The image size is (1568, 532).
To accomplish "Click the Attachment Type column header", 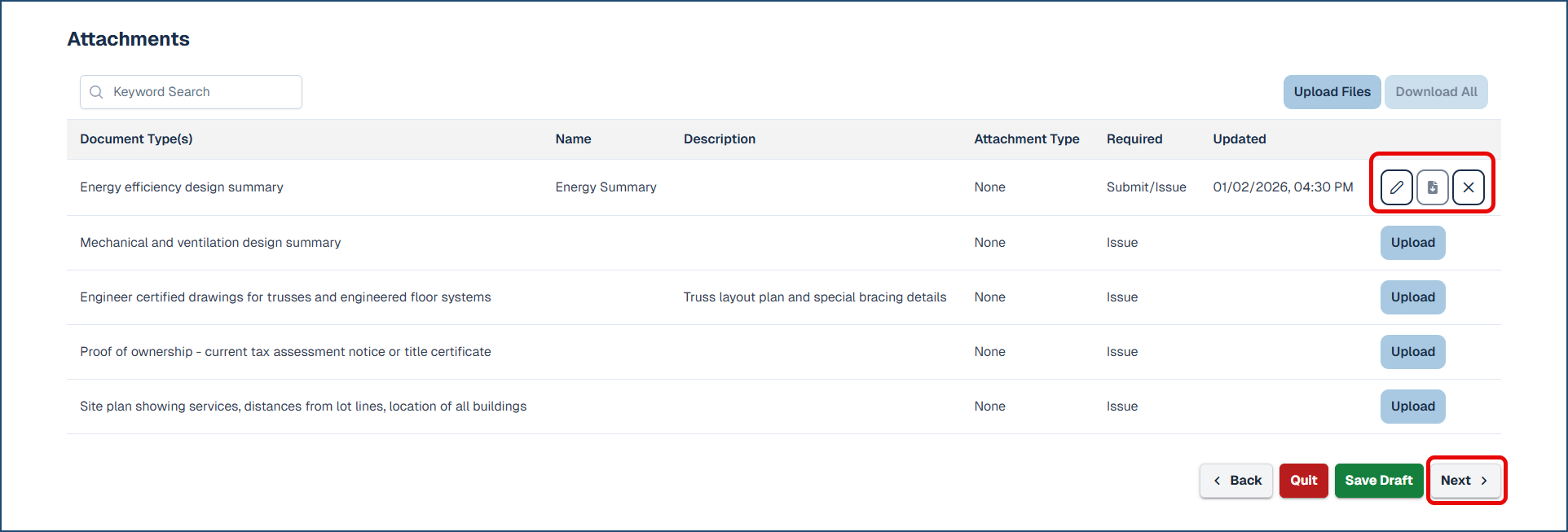I will point(1026,139).
